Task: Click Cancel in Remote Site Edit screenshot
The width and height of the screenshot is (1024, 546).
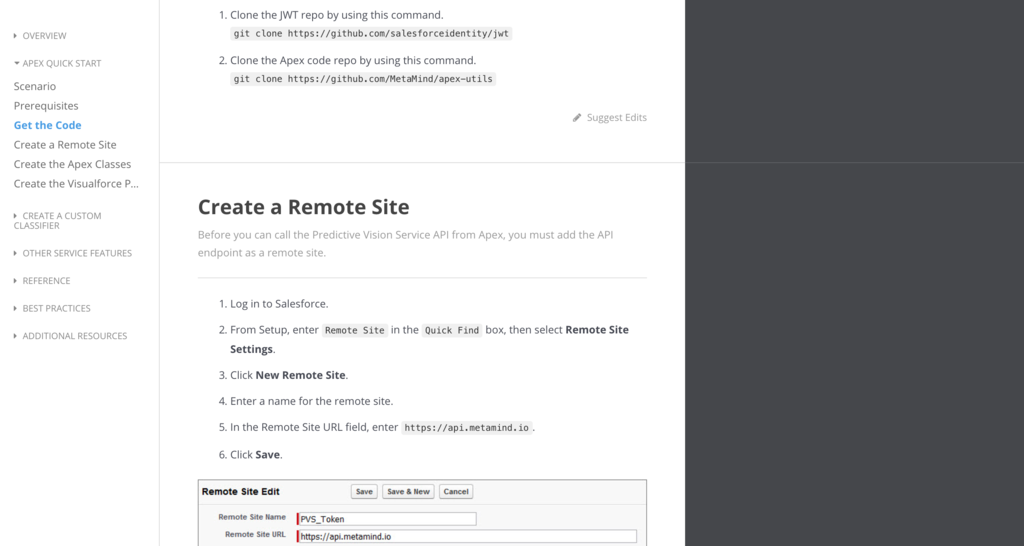Action: tap(456, 492)
